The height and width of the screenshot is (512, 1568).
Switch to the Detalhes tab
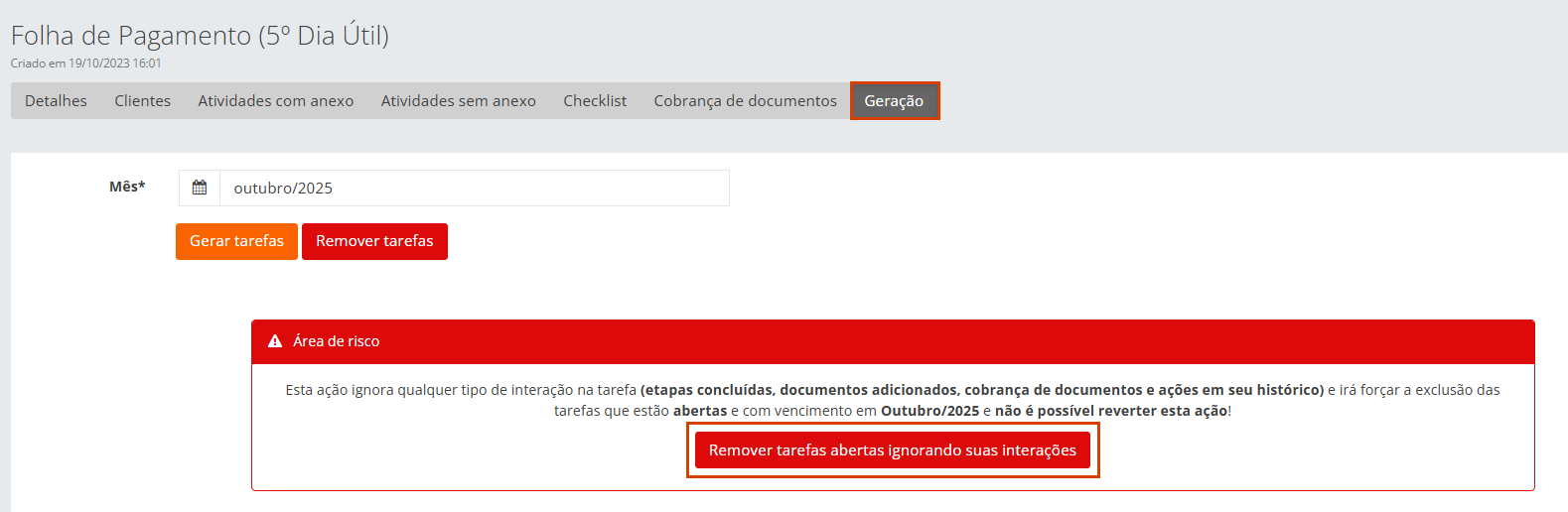(56, 101)
